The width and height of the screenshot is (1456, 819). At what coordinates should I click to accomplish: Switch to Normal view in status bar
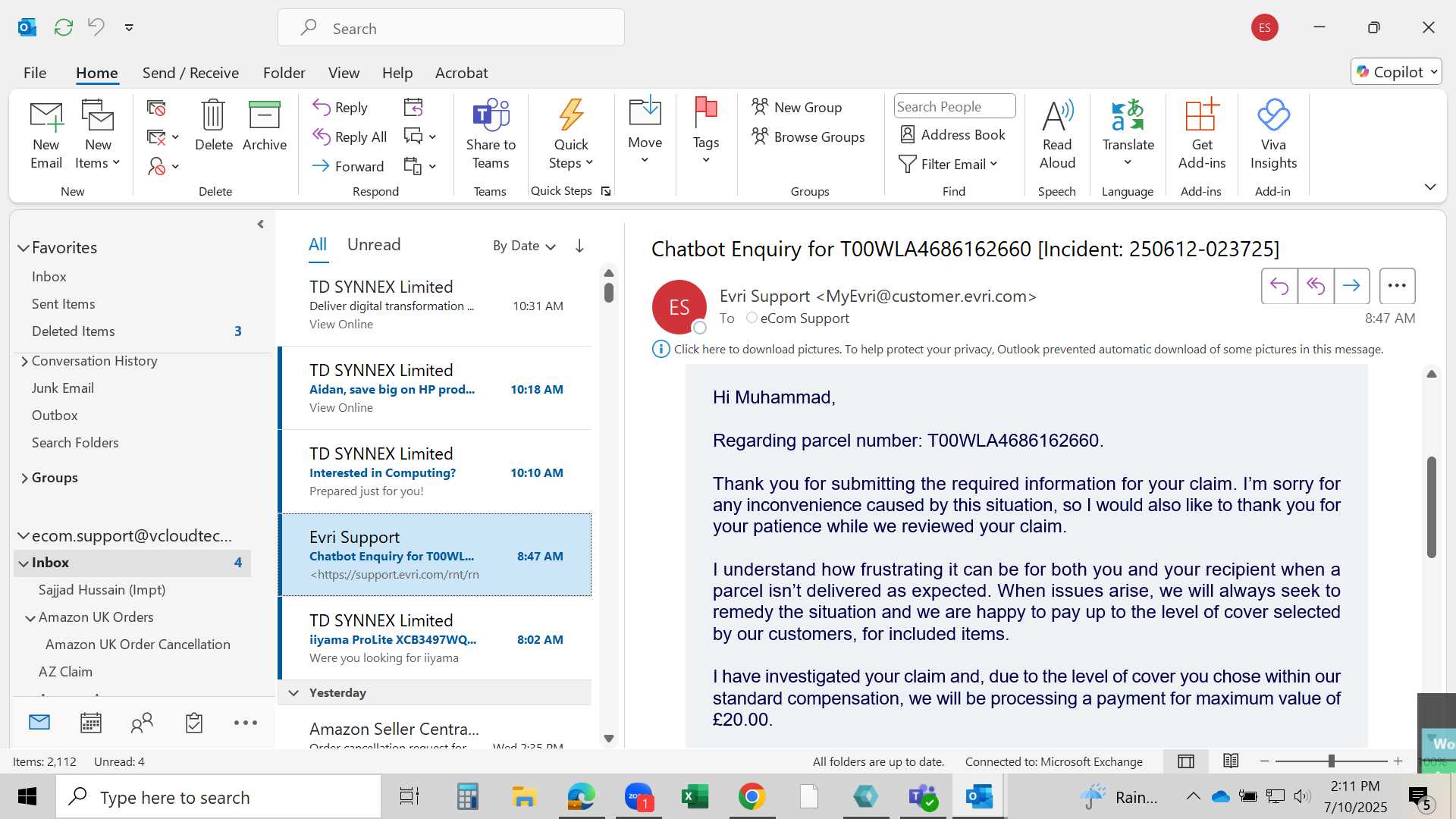point(1186,761)
